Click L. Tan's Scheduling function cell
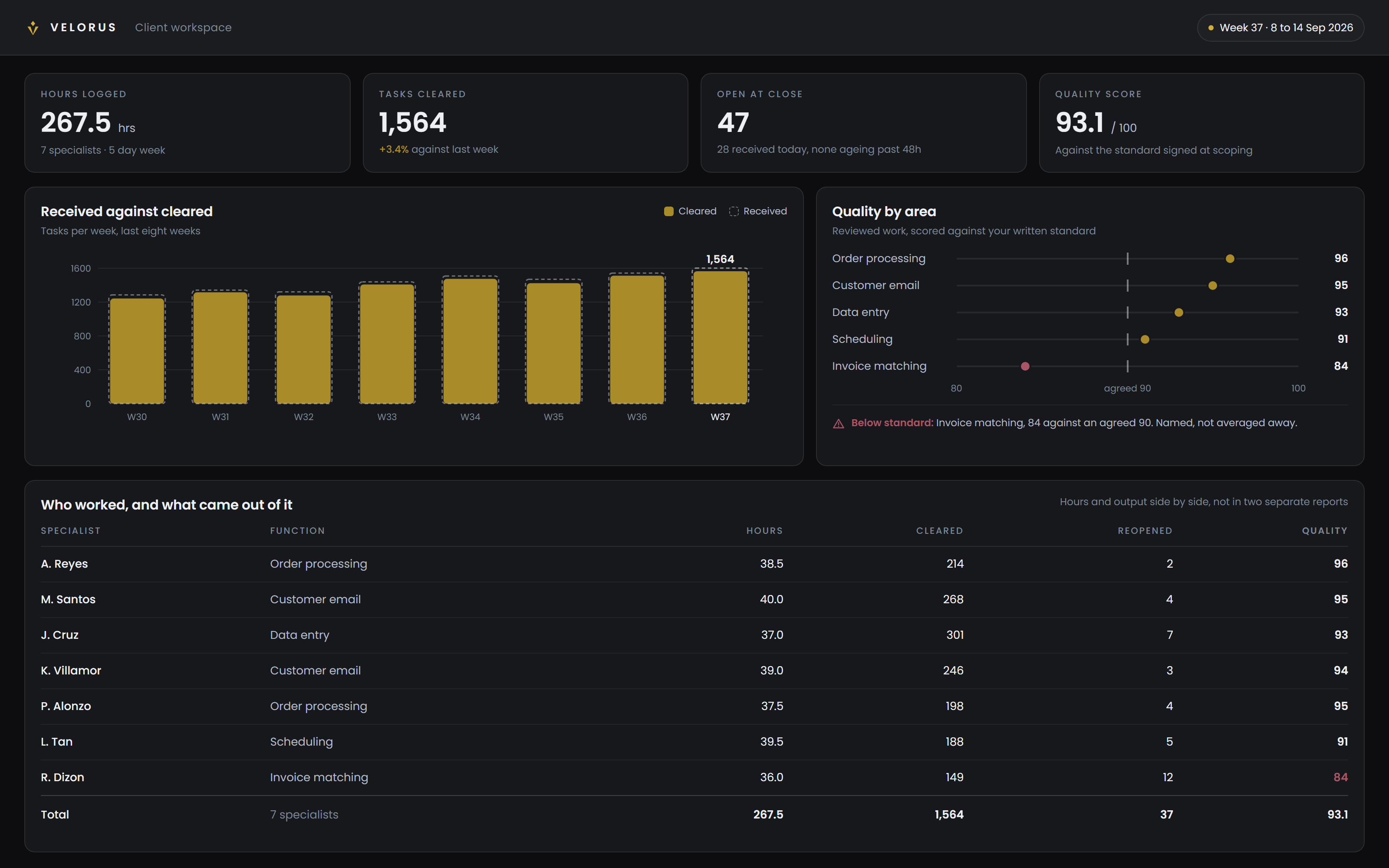 tap(301, 742)
